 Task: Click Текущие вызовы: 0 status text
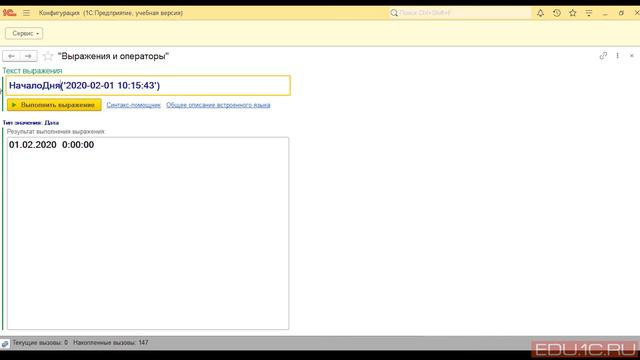click(x=40, y=343)
